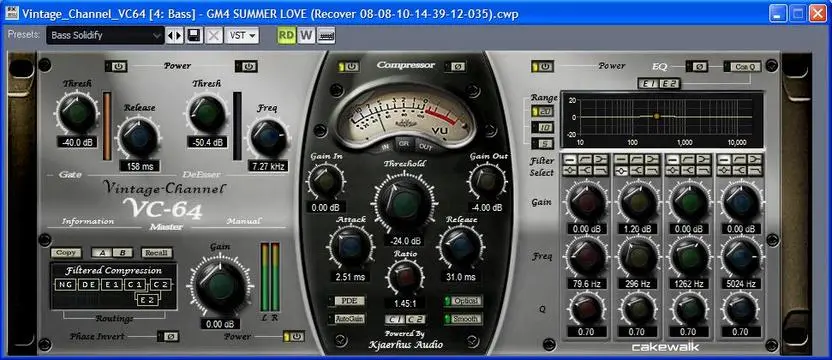This screenshot has height=360, width=832.
Task: Switch to compressor C2 tab
Action: [416, 319]
